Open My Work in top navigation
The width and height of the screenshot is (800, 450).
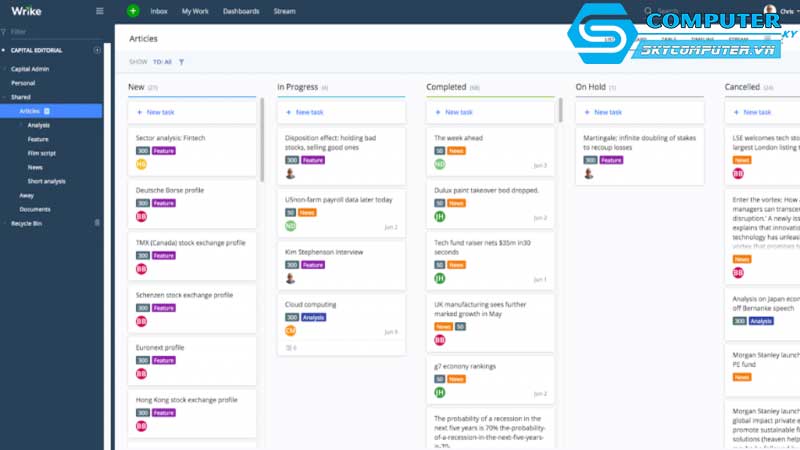pyautogui.click(x=195, y=11)
